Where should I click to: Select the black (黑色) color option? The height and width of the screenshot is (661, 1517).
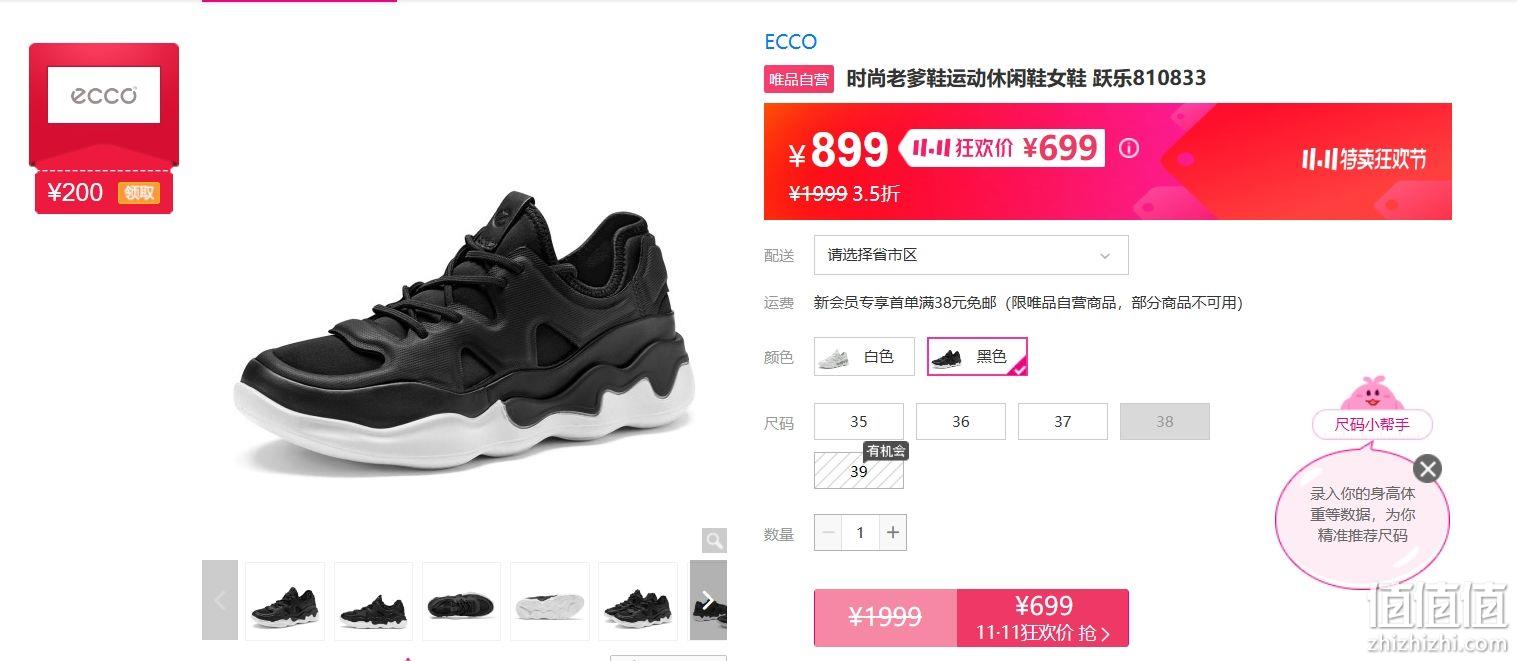point(977,357)
